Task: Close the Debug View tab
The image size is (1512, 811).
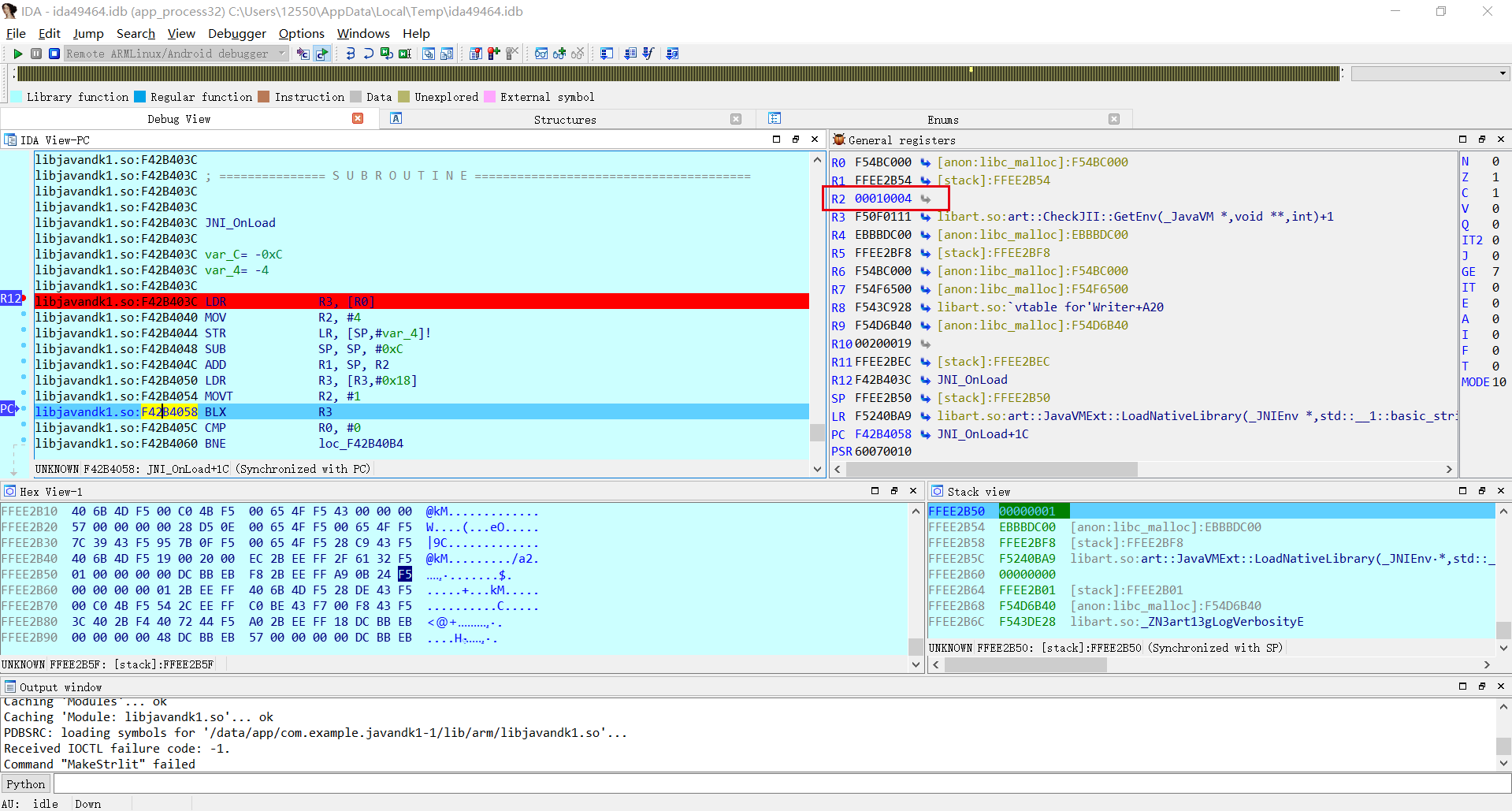Action: point(358,118)
